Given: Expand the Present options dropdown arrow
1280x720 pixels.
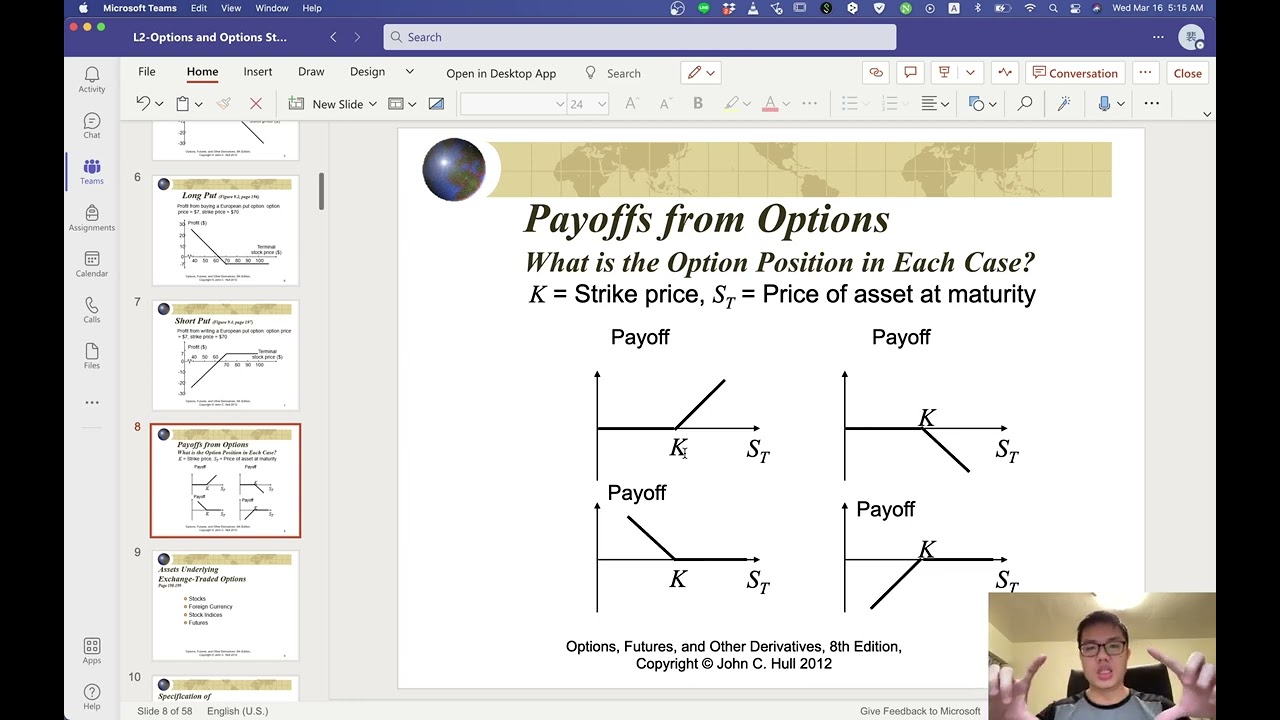Looking at the screenshot, I should pos(970,73).
